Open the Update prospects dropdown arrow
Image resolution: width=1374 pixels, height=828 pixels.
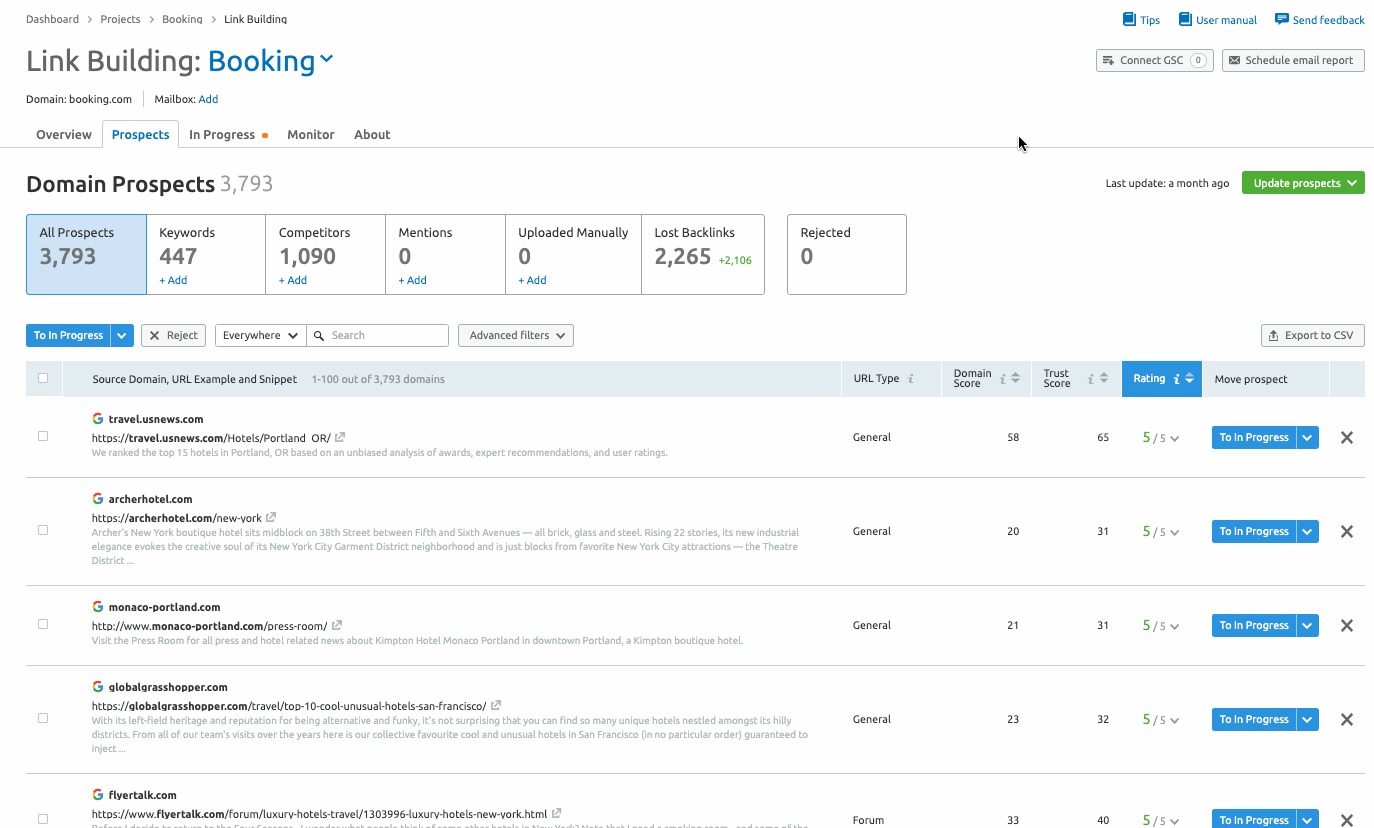pos(1353,183)
